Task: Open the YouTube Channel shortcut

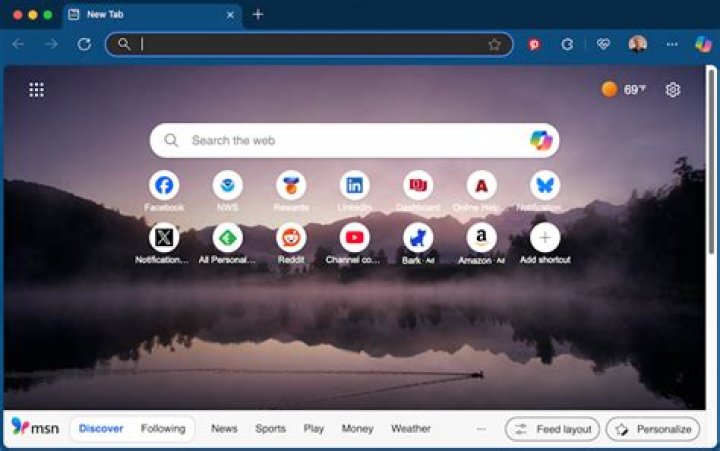Action: tap(354, 238)
